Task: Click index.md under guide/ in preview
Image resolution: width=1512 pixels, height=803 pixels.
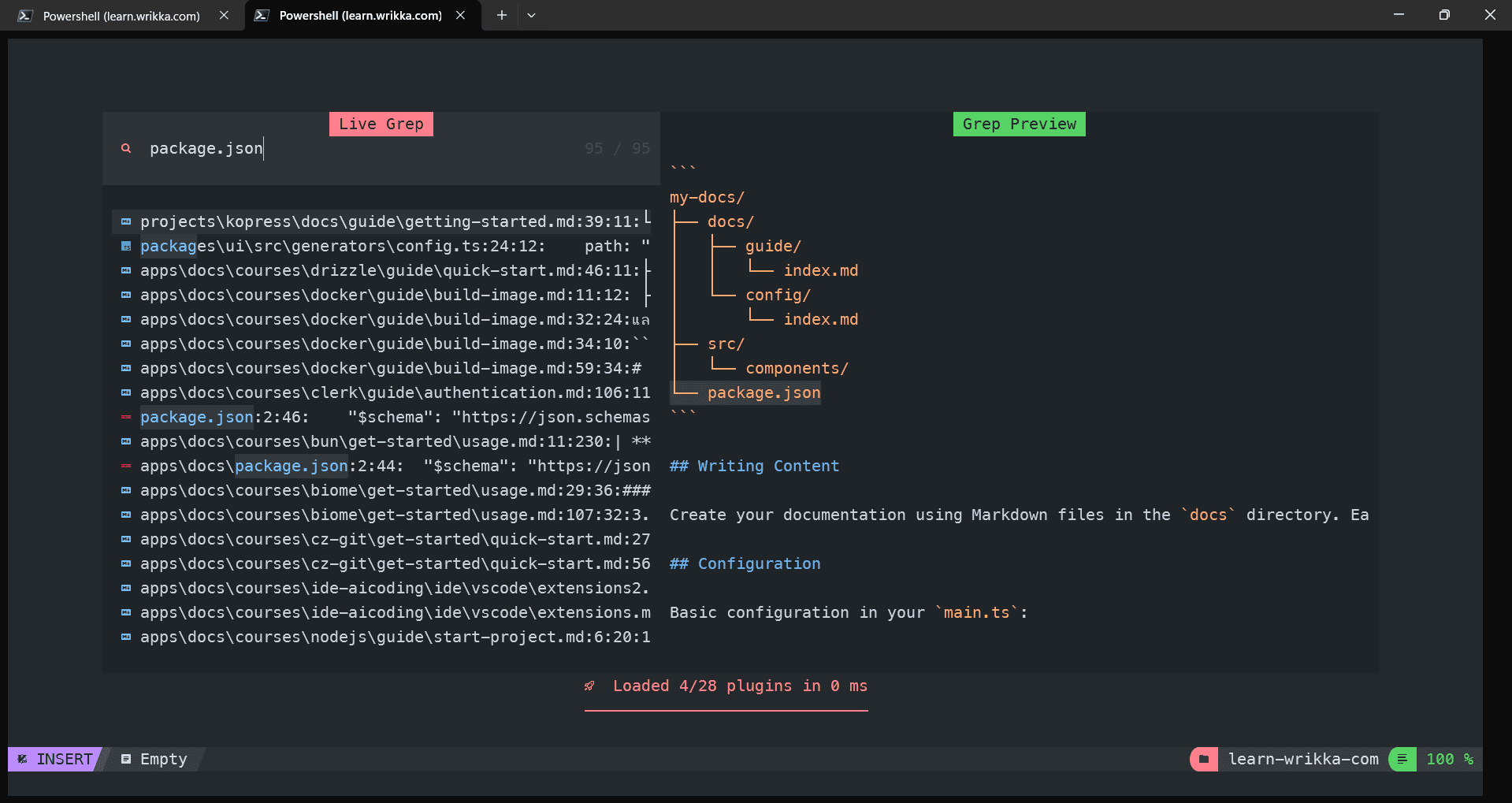Action: tap(821, 270)
